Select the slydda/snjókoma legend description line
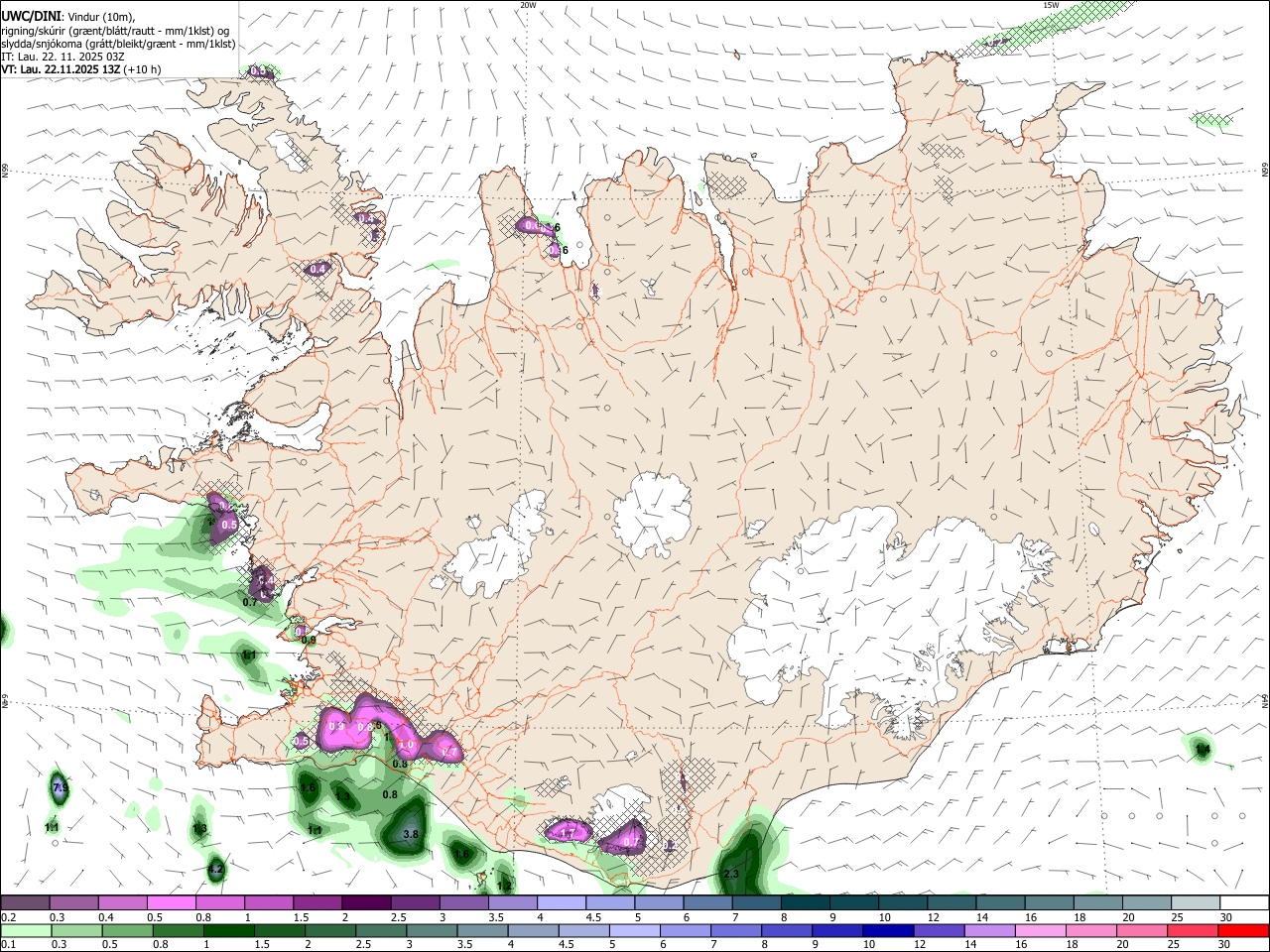This screenshot has height=952, width=1270. pyautogui.click(x=118, y=44)
